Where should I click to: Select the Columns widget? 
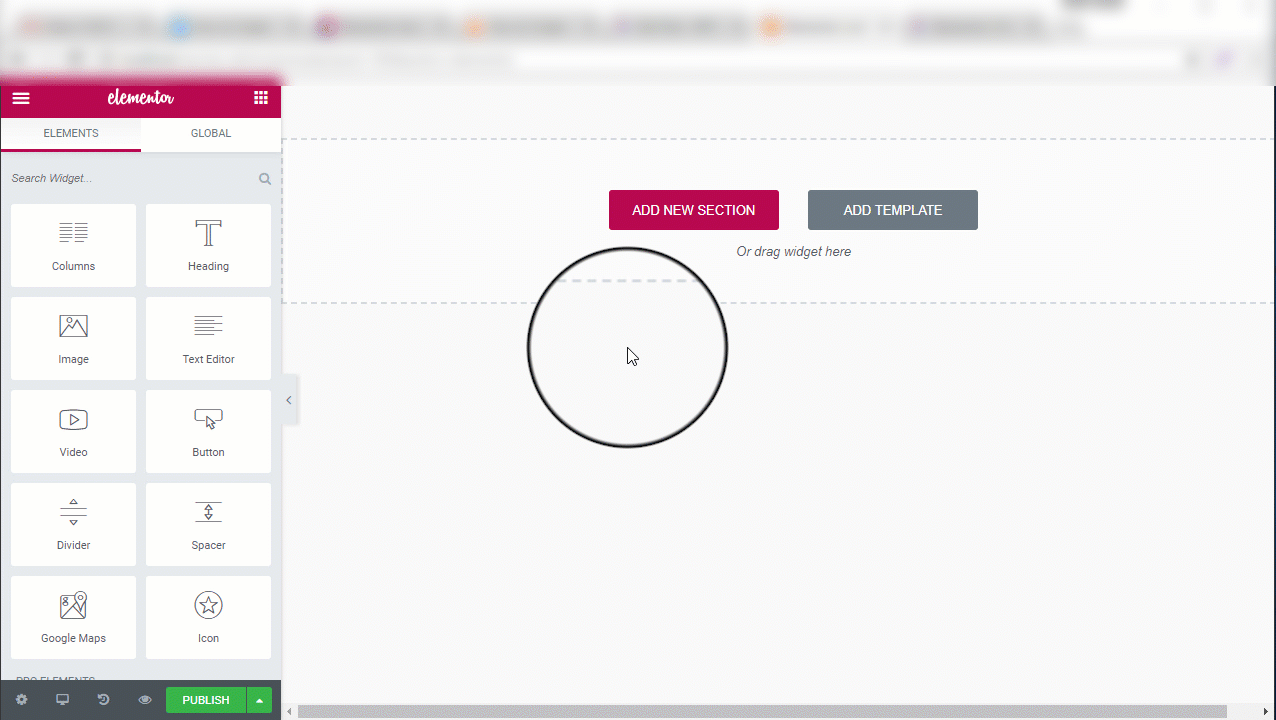74,245
